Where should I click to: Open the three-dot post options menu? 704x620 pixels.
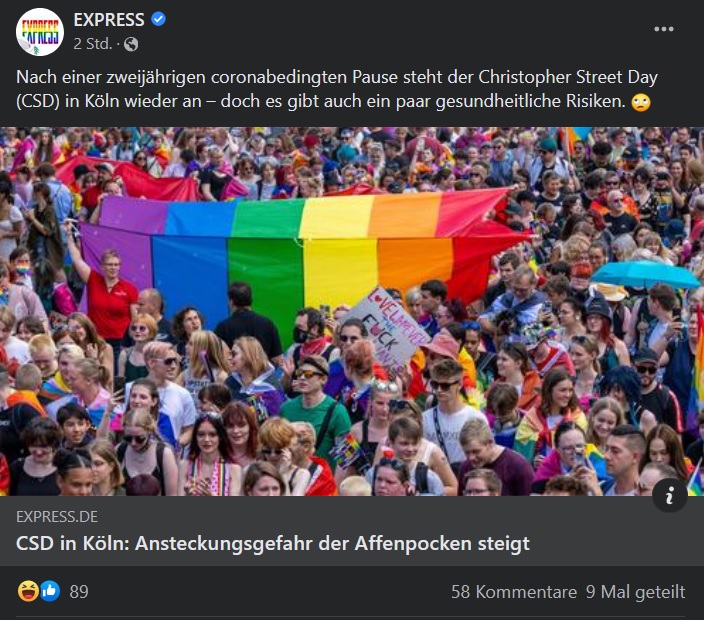pos(664,29)
